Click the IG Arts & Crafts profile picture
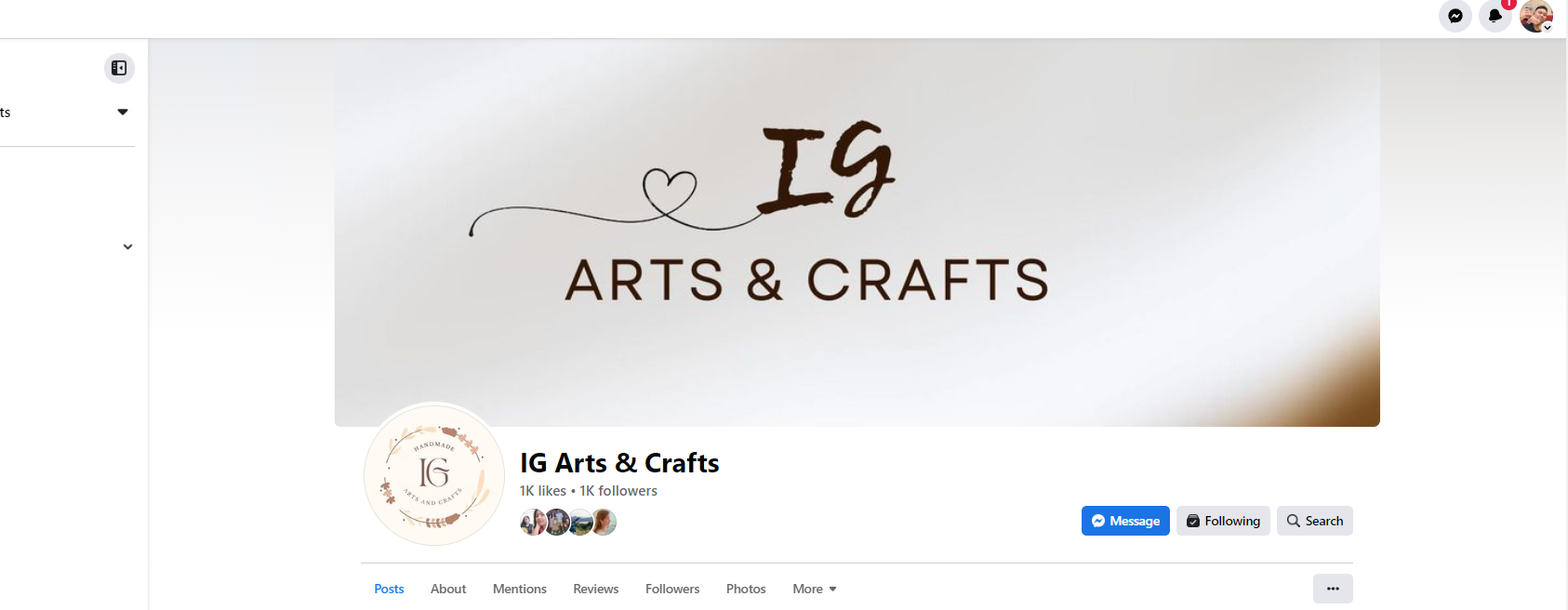This screenshot has width=1568, height=610. [434, 474]
